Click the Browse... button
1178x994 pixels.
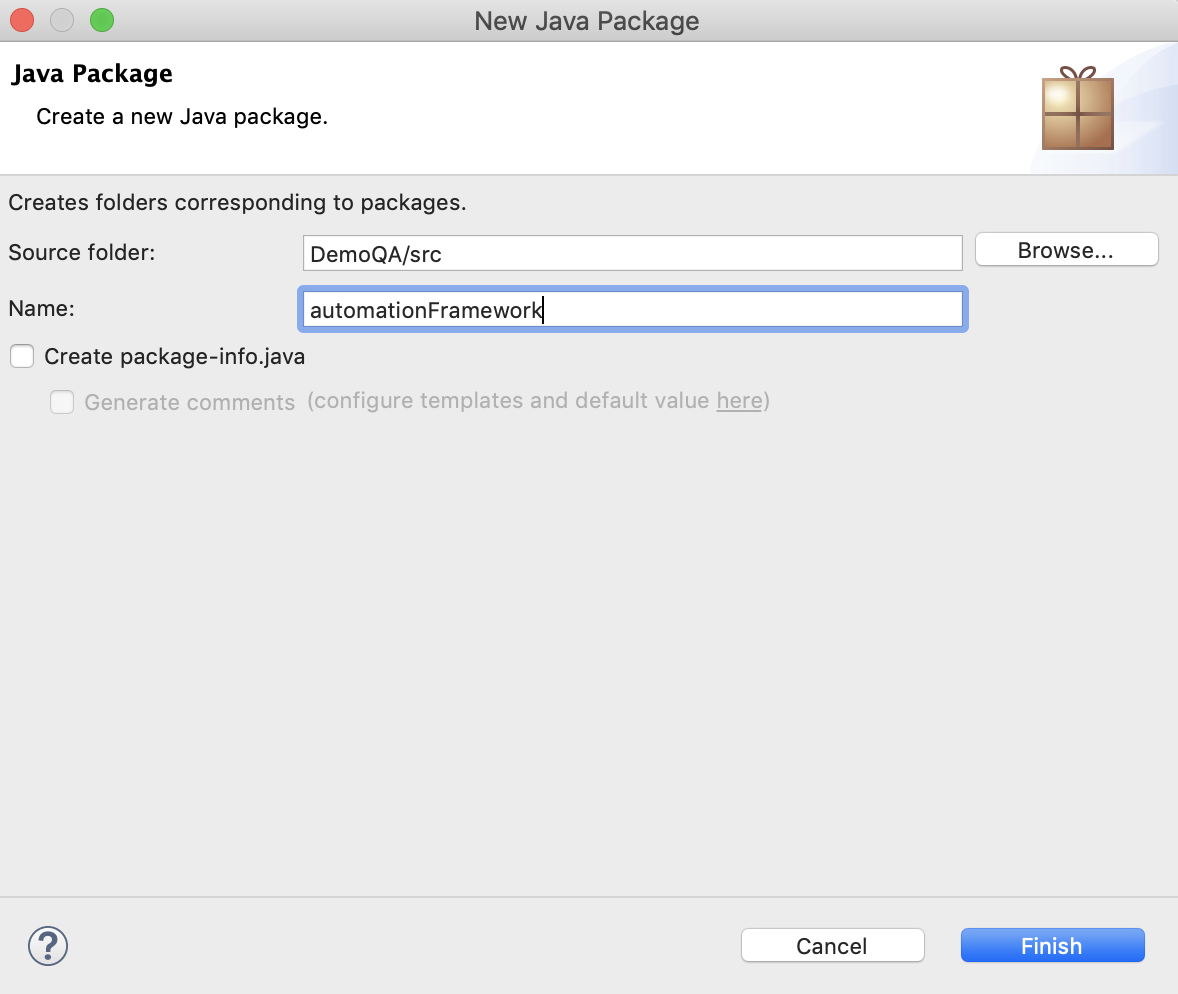click(x=1066, y=250)
